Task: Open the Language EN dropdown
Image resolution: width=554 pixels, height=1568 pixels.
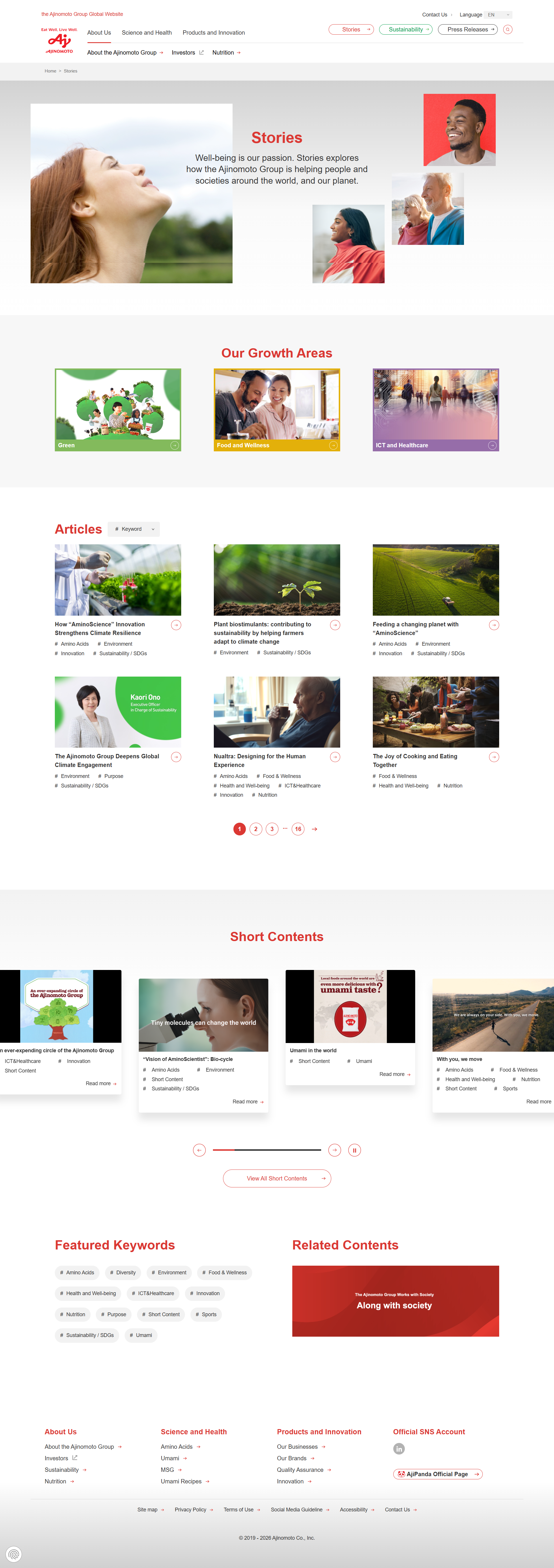Action: click(x=499, y=15)
